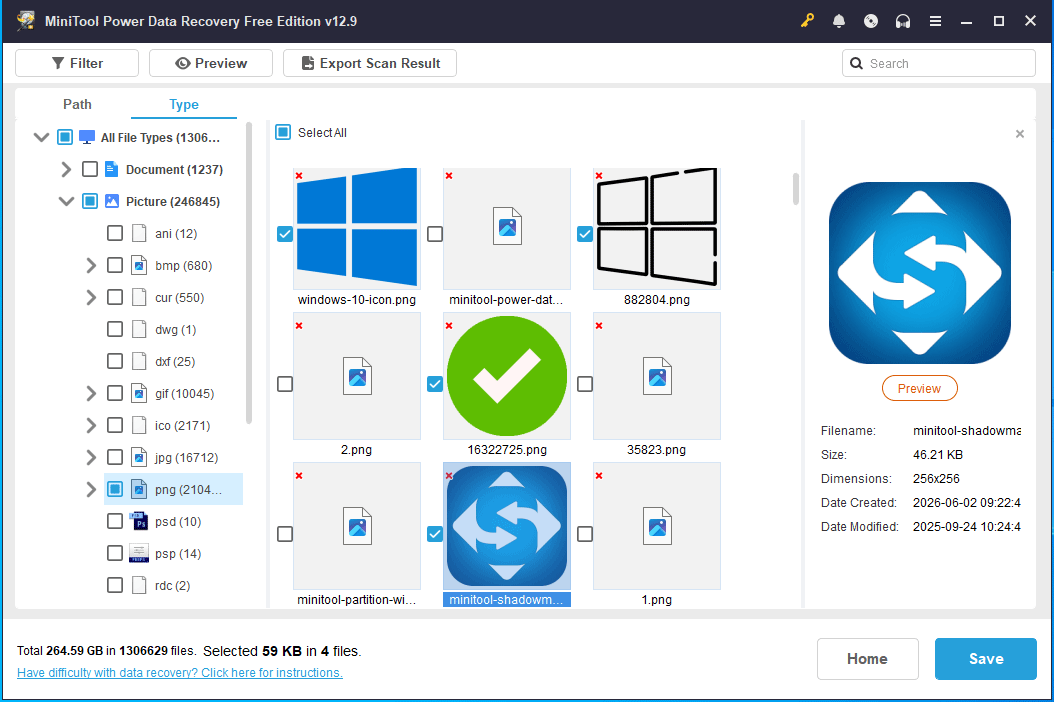1054x702 pixels.
Task: Collapse the All File Types tree node
Action: click(x=41, y=137)
